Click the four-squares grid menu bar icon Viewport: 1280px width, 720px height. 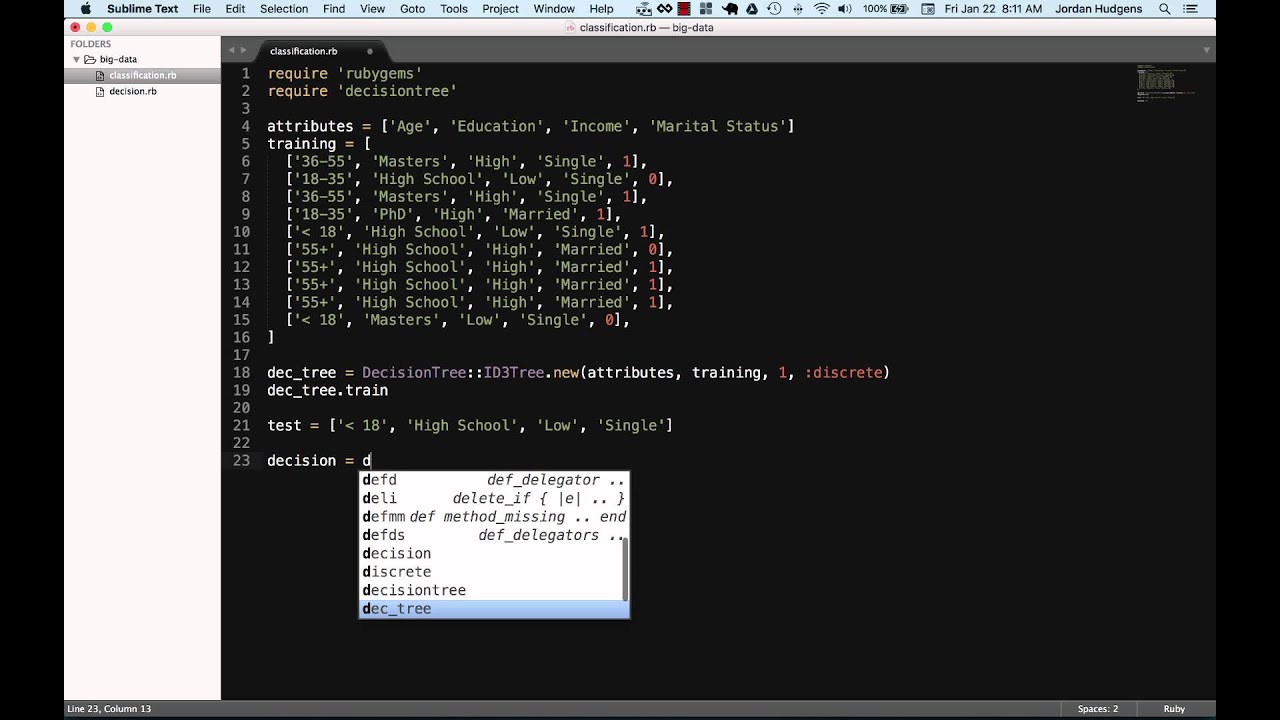(x=708, y=9)
